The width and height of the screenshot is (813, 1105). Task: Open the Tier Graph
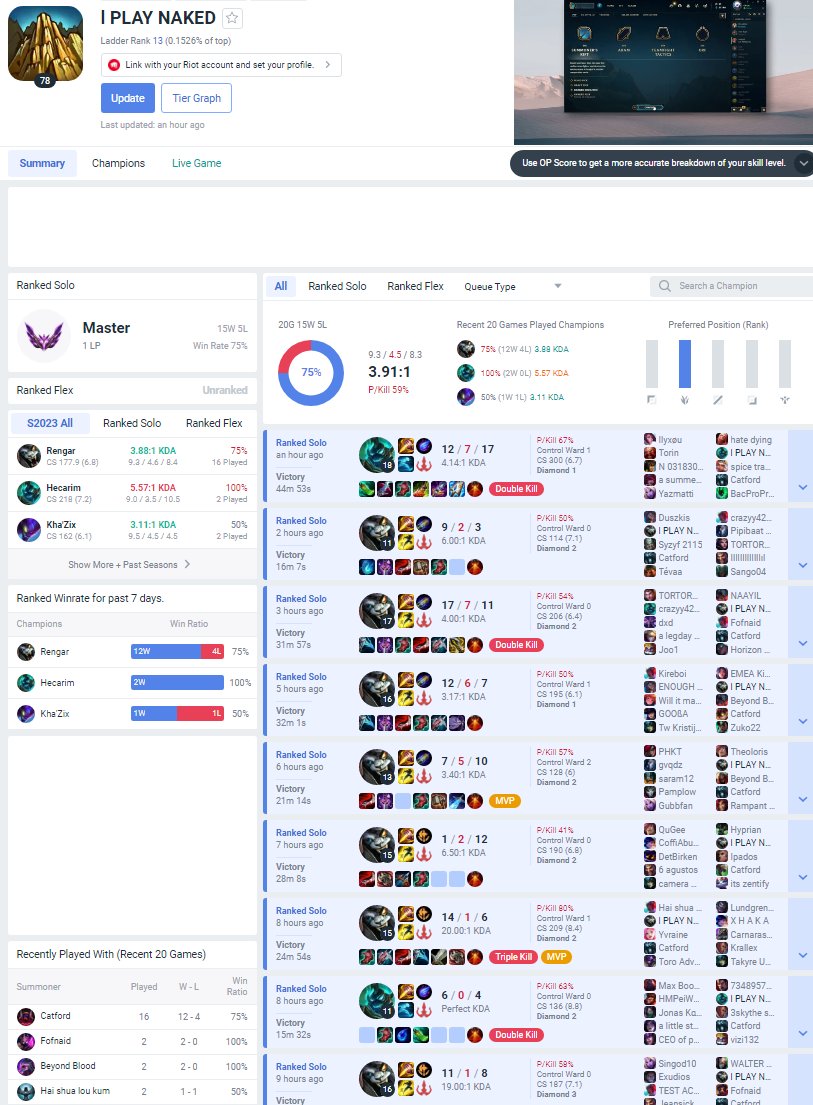click(197, 98)
